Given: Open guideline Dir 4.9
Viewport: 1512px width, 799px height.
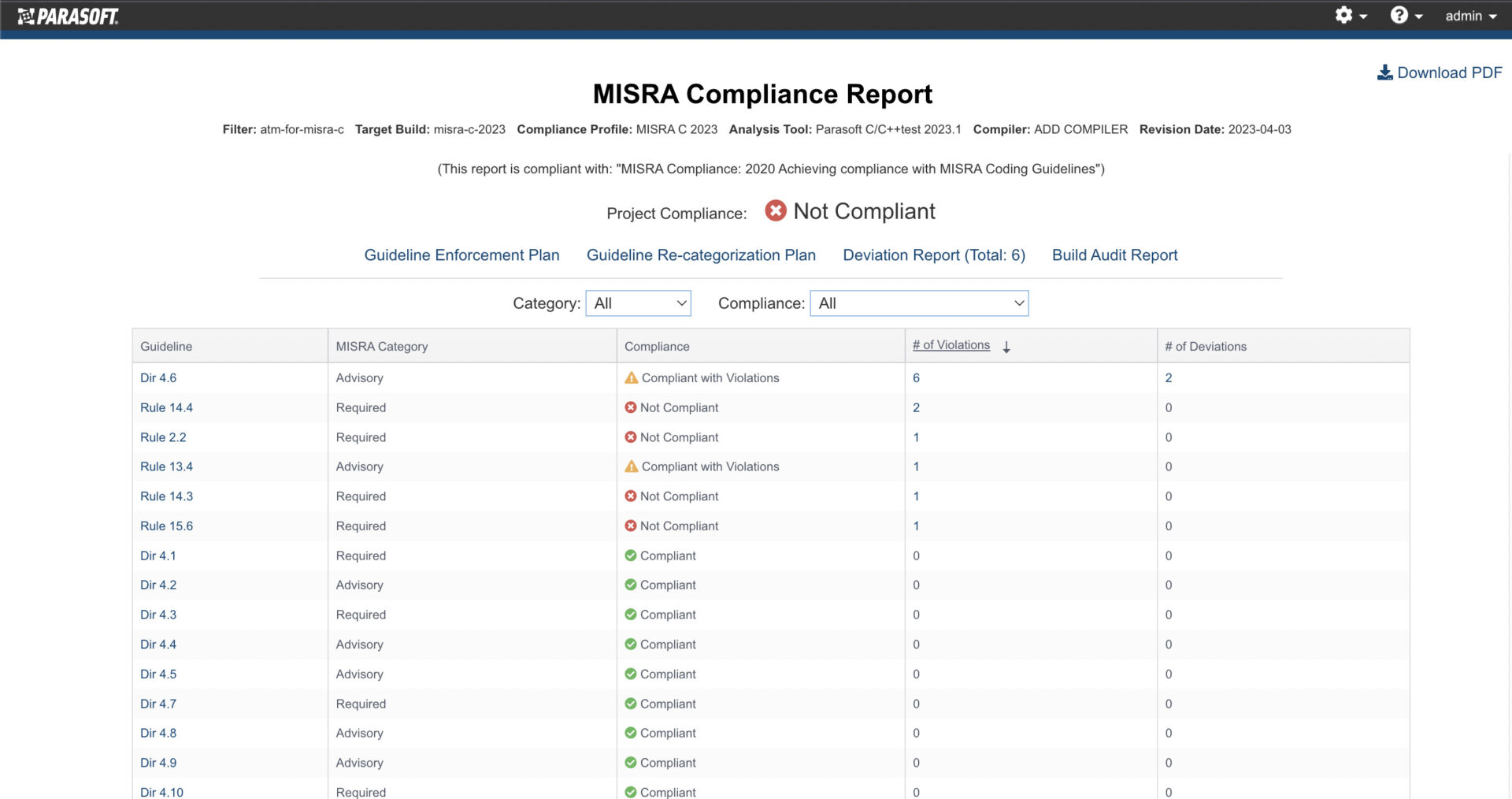Looking at the screenshot, I should pyautogui.click(x=158, y=763).
